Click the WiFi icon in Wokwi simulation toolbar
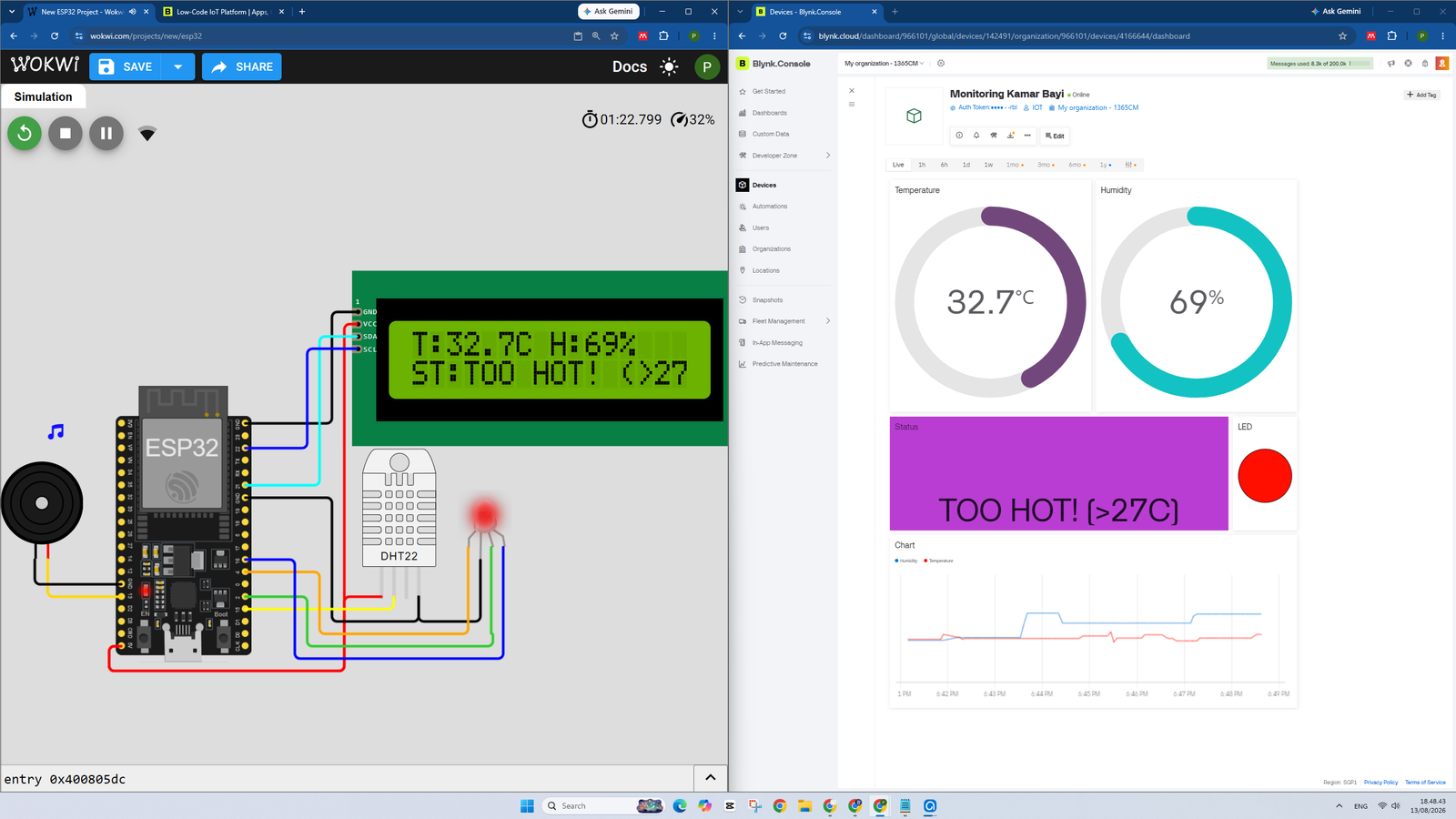 click(x=147, y=135)
